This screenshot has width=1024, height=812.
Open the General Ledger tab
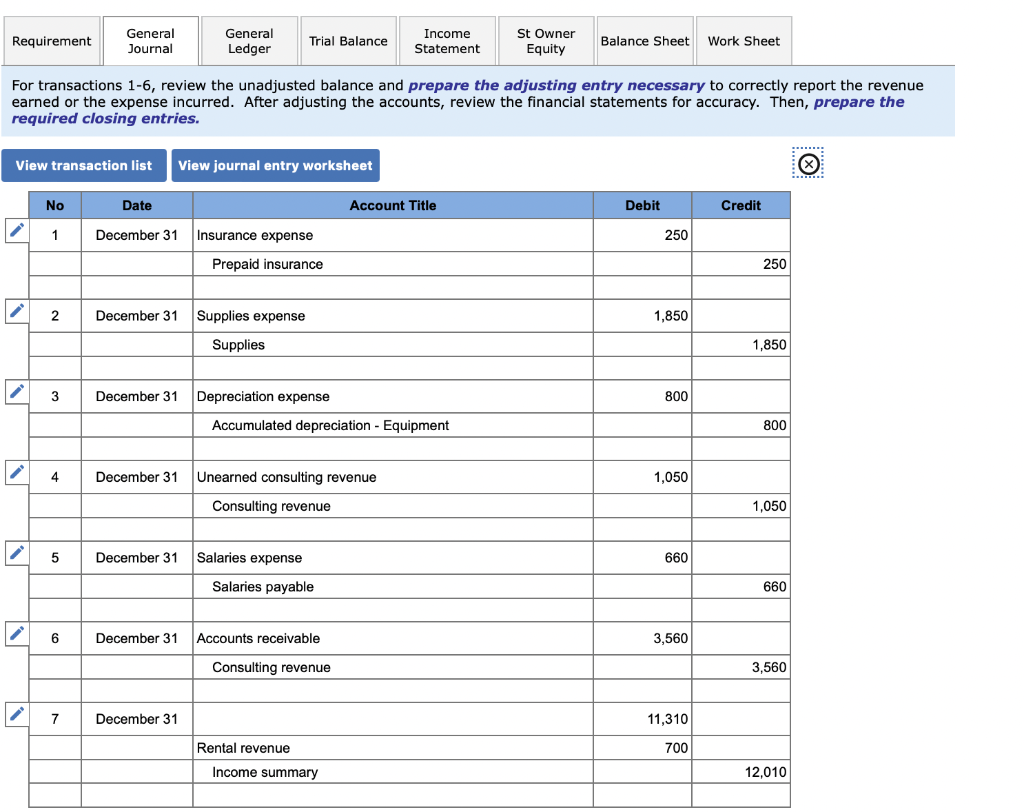[x=249, y=40]
